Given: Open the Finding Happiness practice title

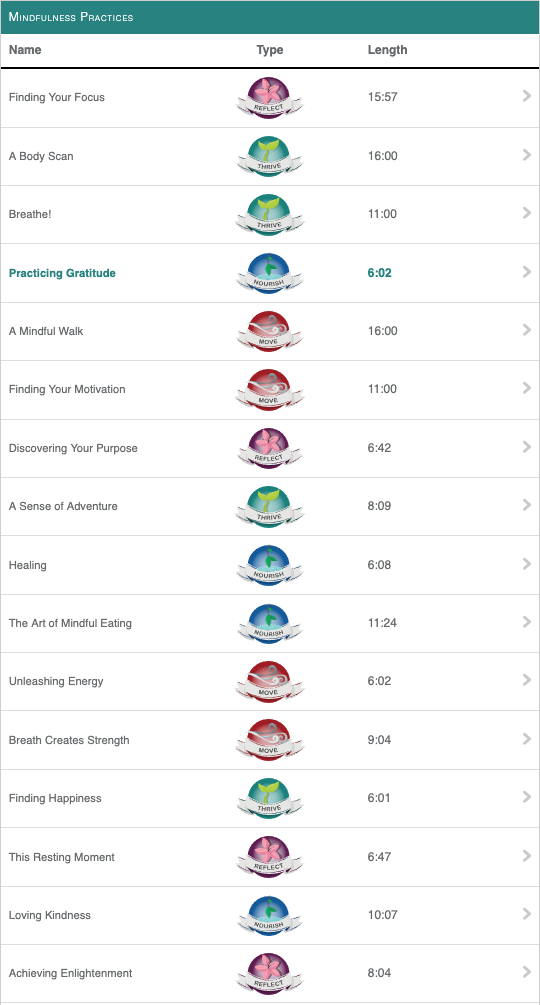Looking at the screenshot, I should pyautogui.click(x=55, y=799).
